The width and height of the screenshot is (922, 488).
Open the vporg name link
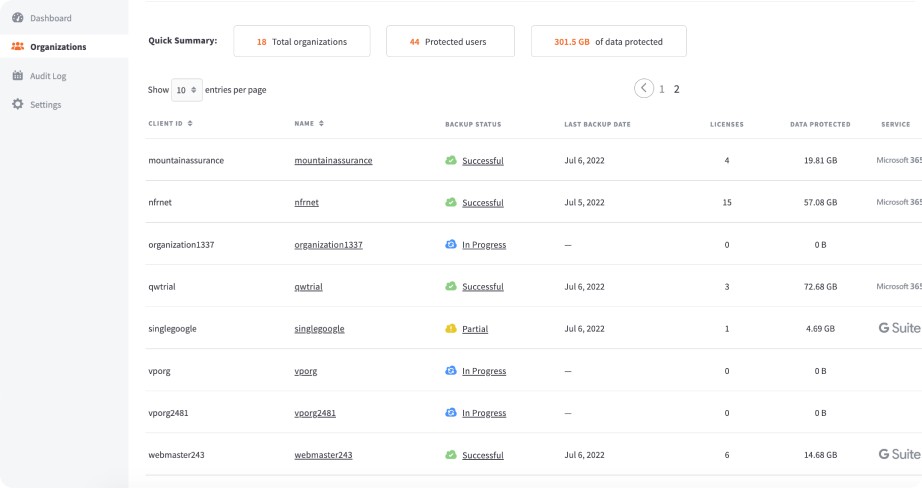point(306,371)
